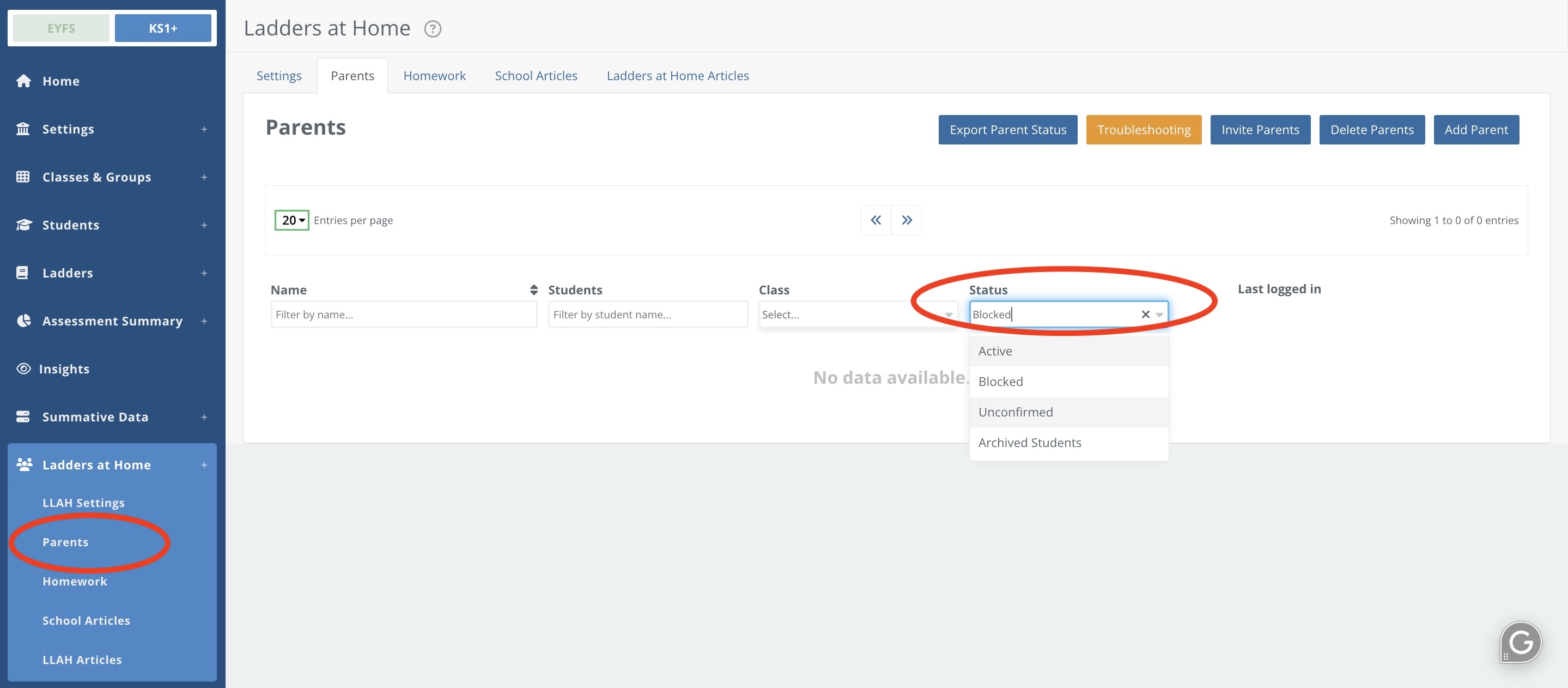This screenshot has width=1568, height=688.
Task: Click the Assessment Summary pie chart icon
Action: [x=24, y=321]
